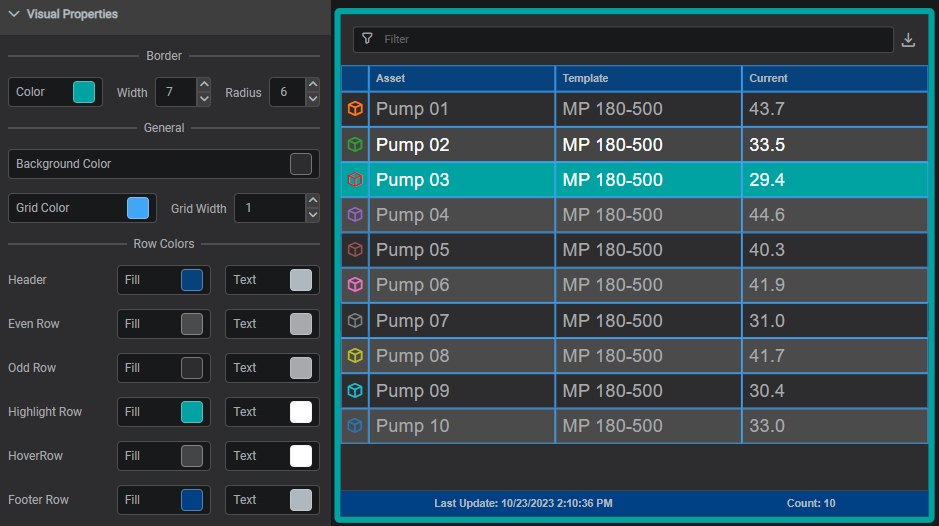Viewport: 939px width, 526px height.
Task: Select the Pump 03 asset cell
Action: [x=462, y=180]
